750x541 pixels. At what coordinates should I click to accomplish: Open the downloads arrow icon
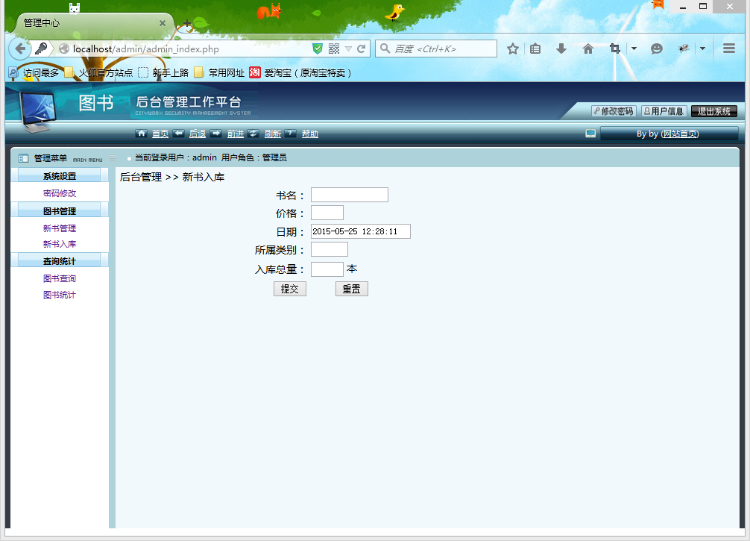pos(562,48)
